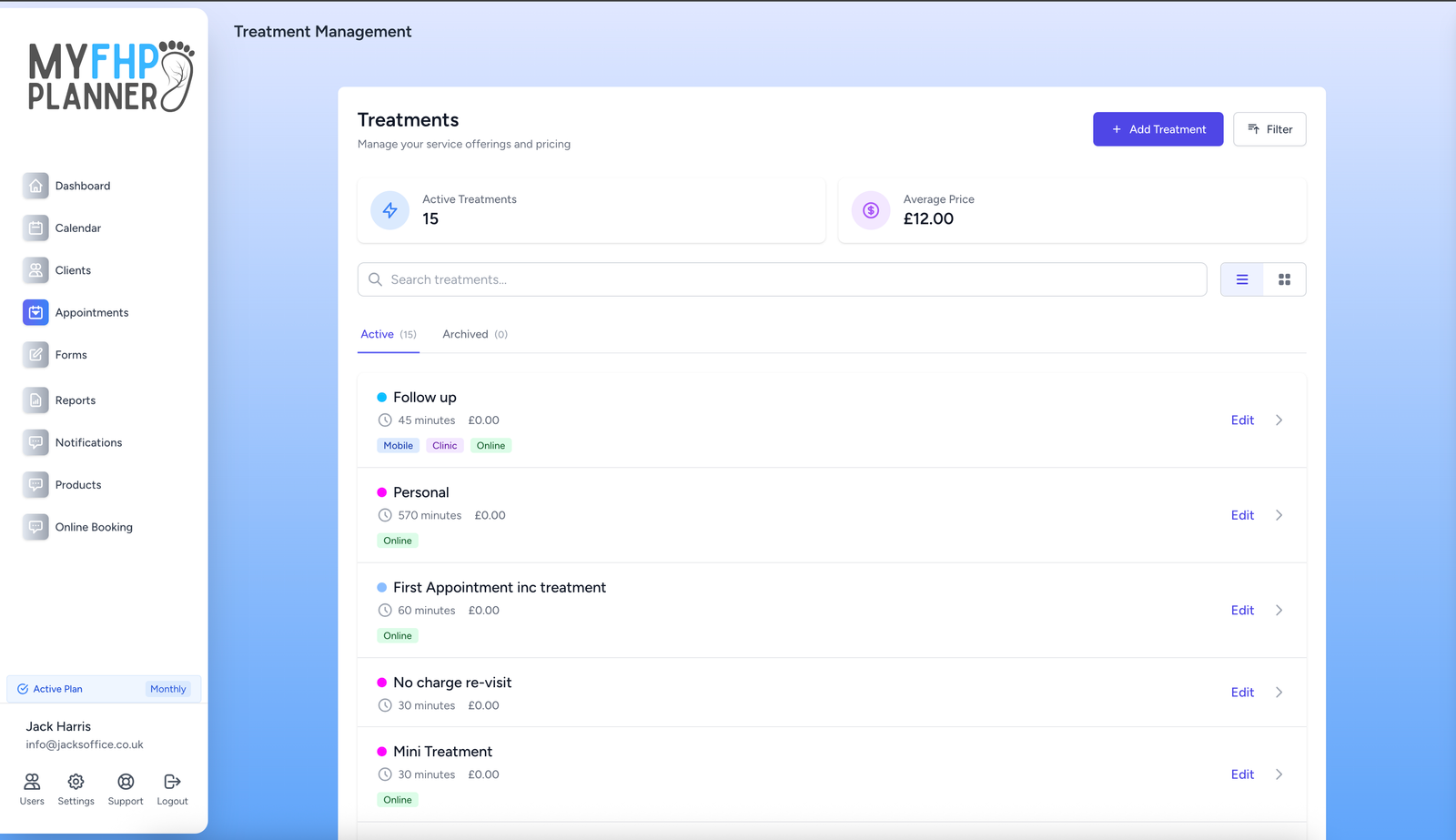Open the Reports section
This screenshot has height=840, width=1456.
click(x=74, y=400)
